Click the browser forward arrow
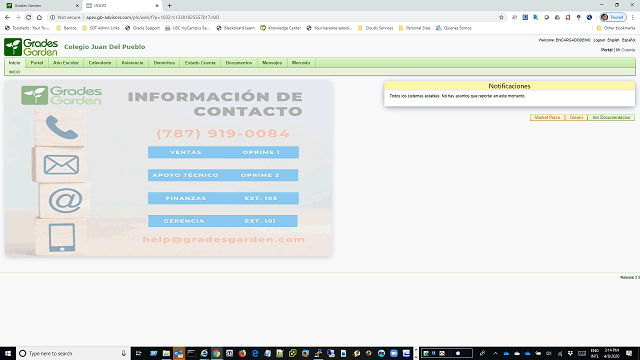The width and height of the screenshot is (640, 360). tap(18, 17)
